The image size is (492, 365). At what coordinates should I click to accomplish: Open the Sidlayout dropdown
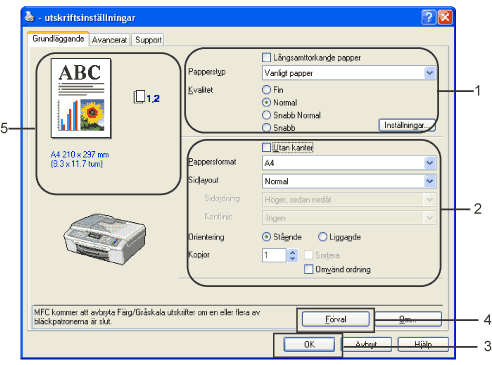click(349, 181)
